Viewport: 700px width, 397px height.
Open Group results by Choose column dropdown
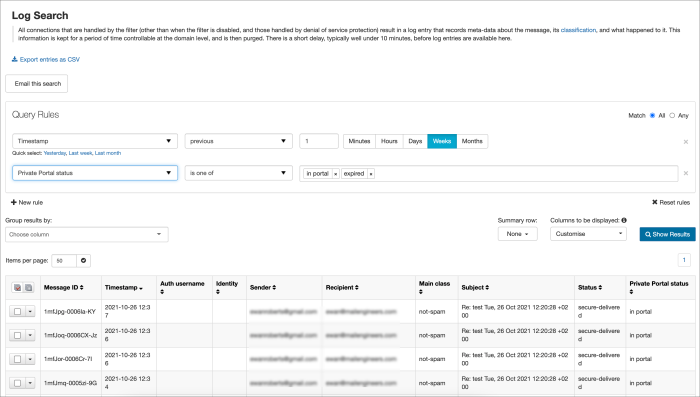[x=87, y=234]
